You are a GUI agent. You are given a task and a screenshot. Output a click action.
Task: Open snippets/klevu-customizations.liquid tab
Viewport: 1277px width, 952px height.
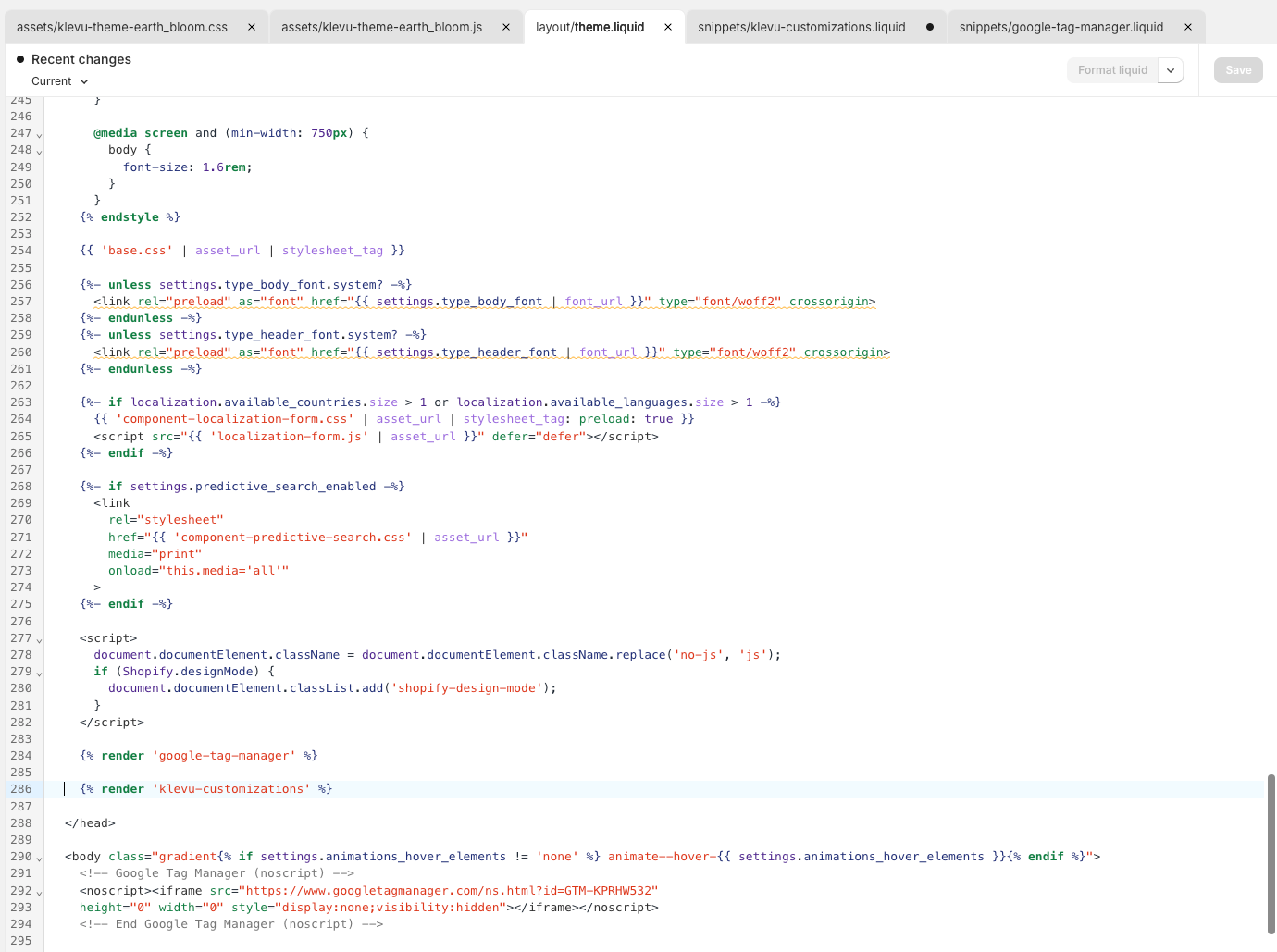[801, 27]
